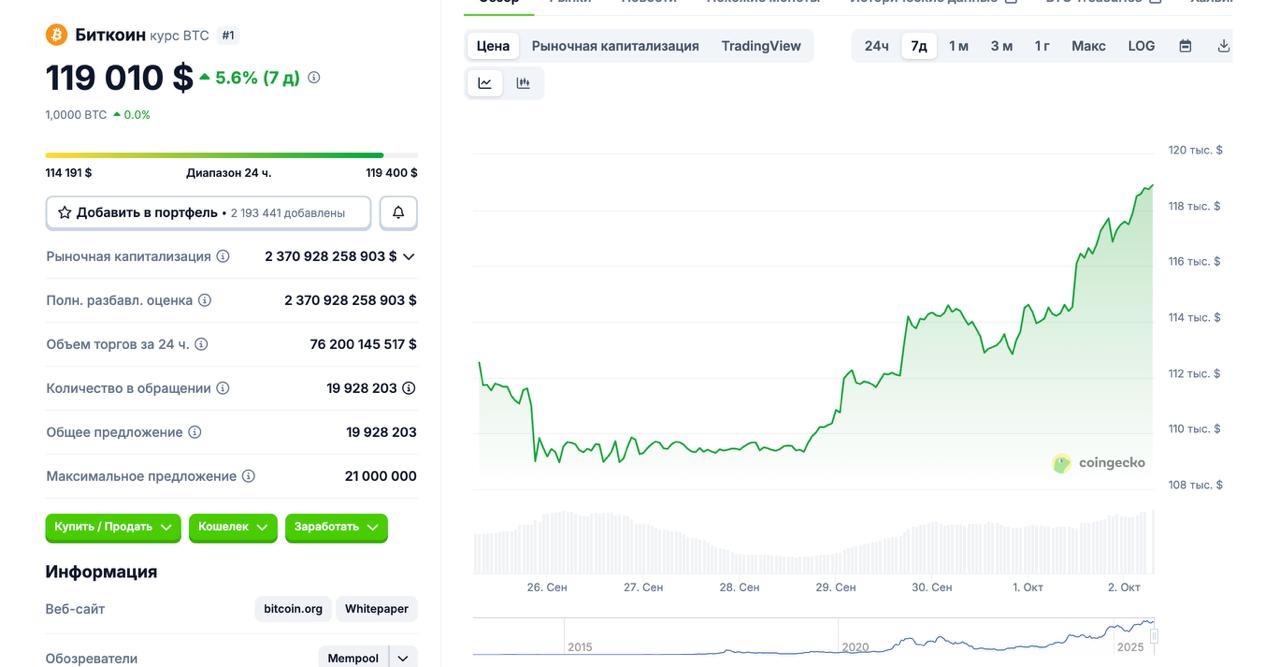Switch to line chart view icon
Screen dimensions: 1280x667
coord(485,83)
